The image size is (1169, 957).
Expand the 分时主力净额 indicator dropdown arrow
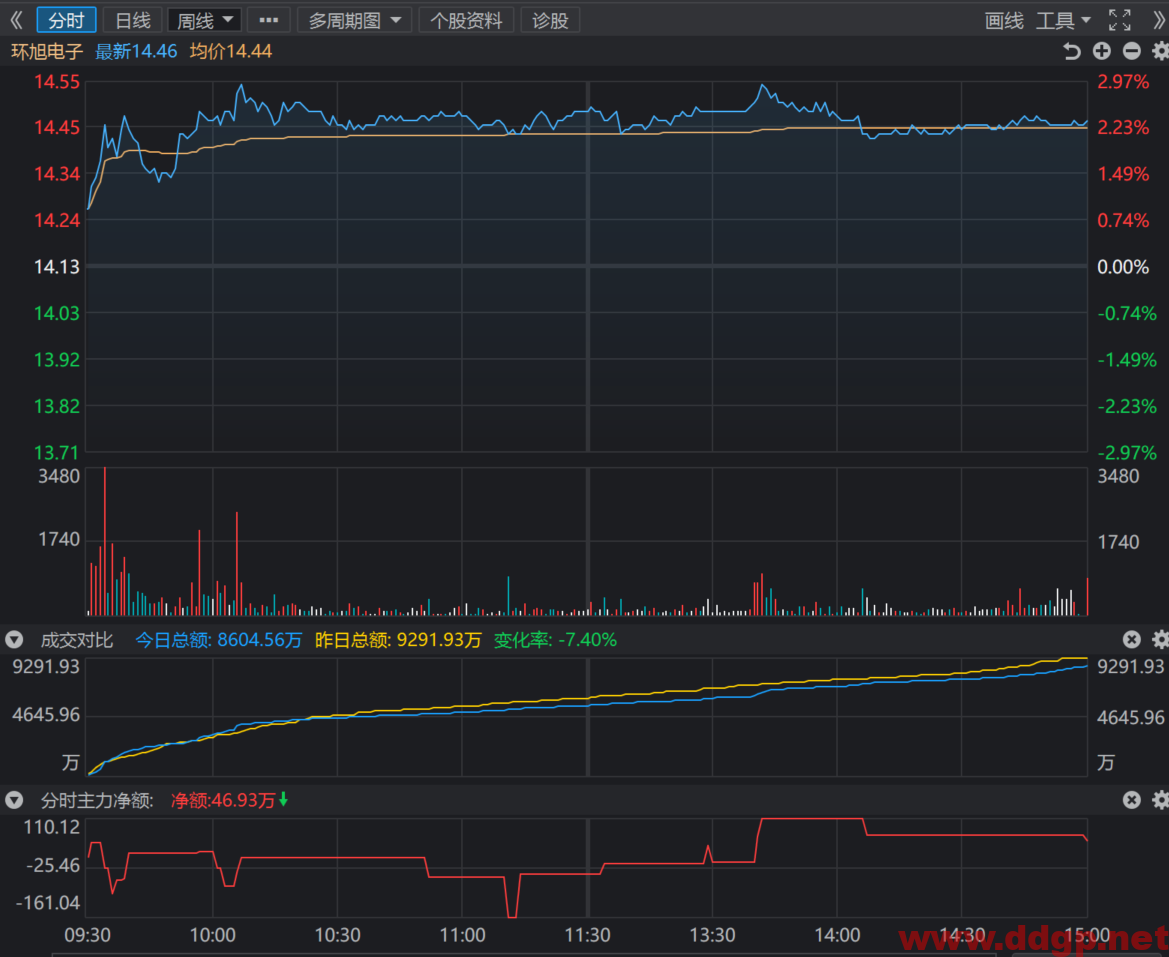pos(14,800)
